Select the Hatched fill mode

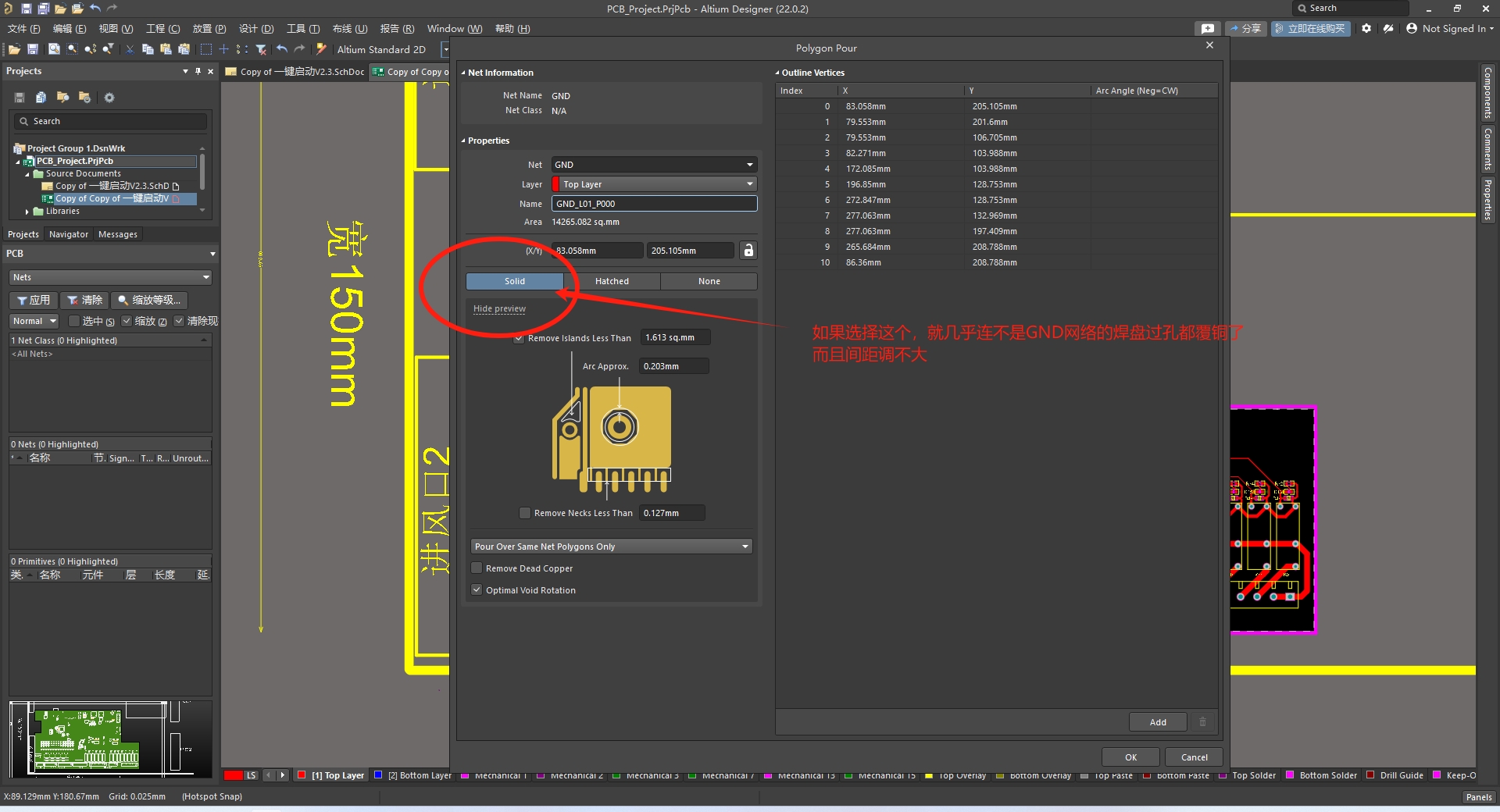click(x=612, y=281)
